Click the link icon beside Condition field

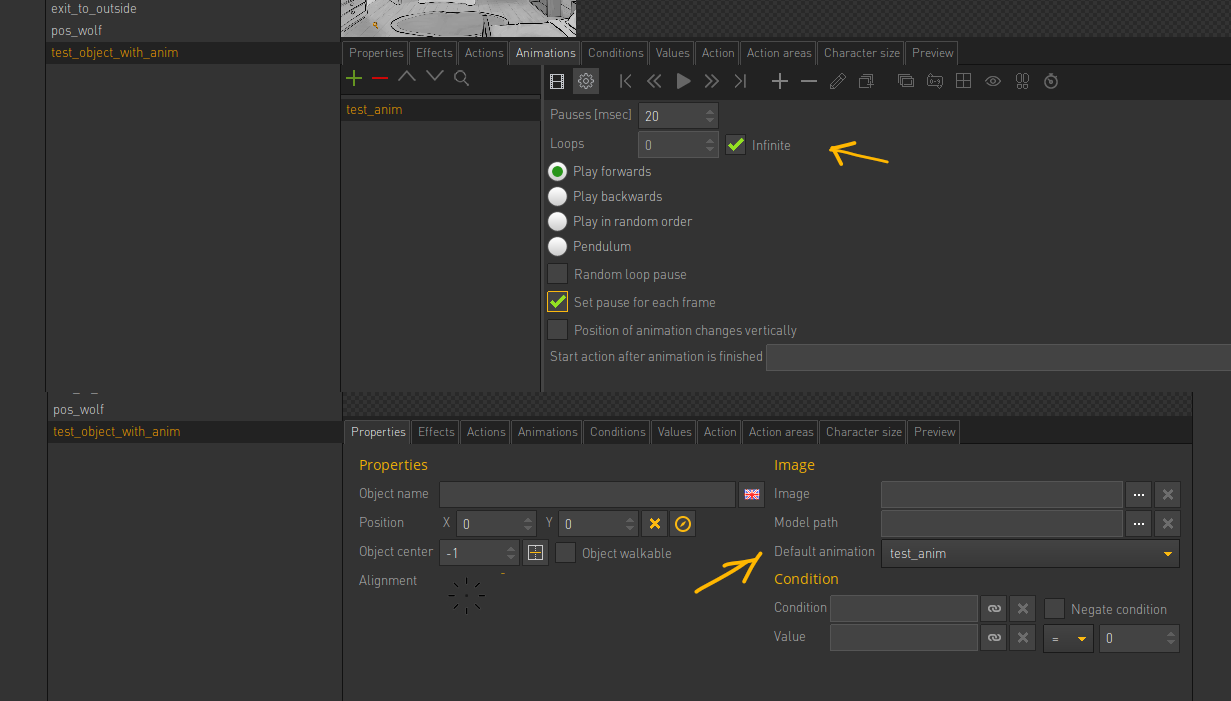[994, 608]
